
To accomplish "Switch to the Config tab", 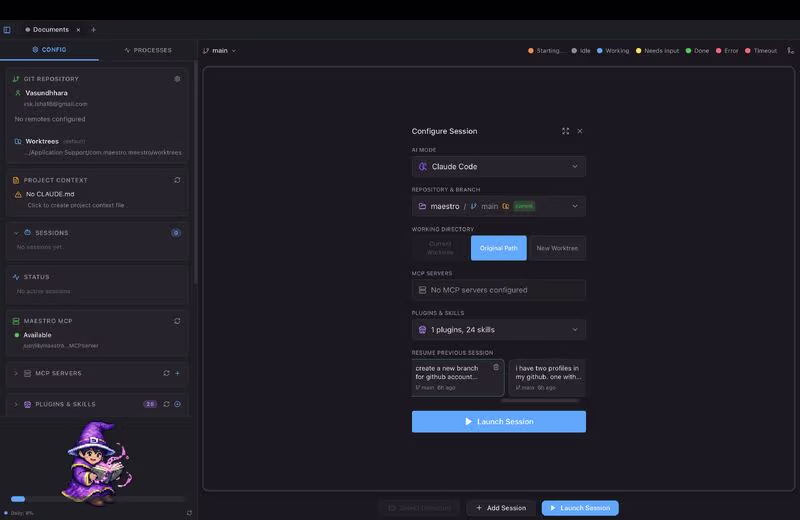I will (x=49, y=49).
